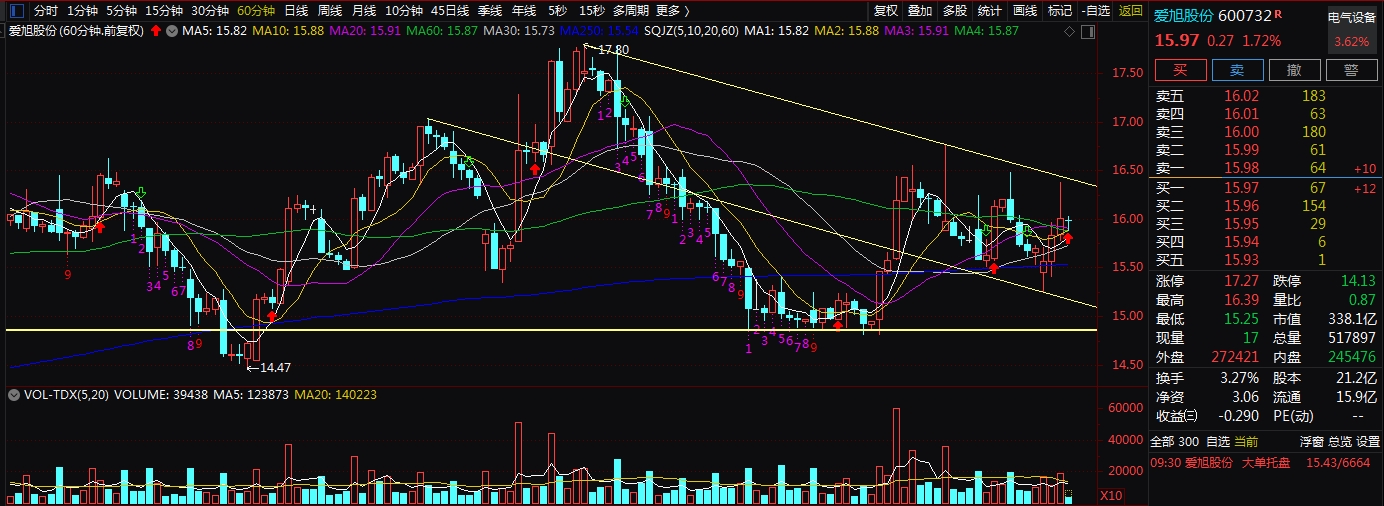This screenshot has height=506, width=1384.
Task: Click the 买一 15.97 bid row
Action: click(1266, 188)
